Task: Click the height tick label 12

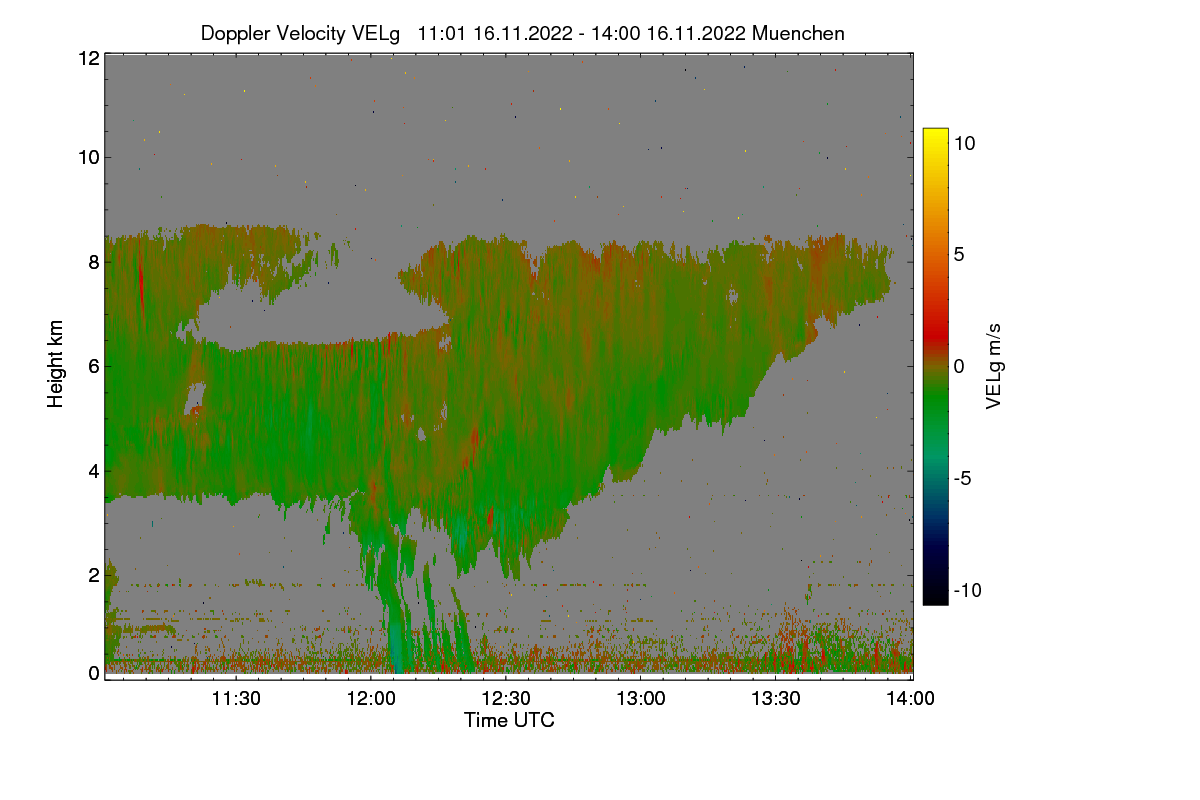Action: (88, 58)
